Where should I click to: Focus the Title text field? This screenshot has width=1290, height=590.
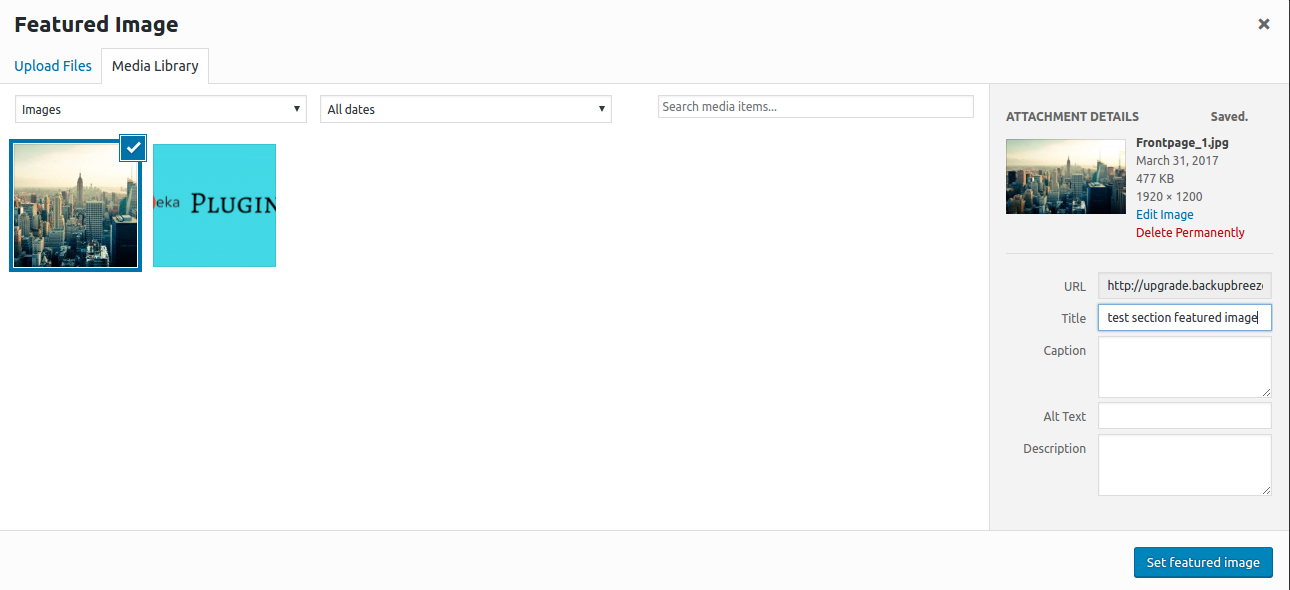[1185, 318]
